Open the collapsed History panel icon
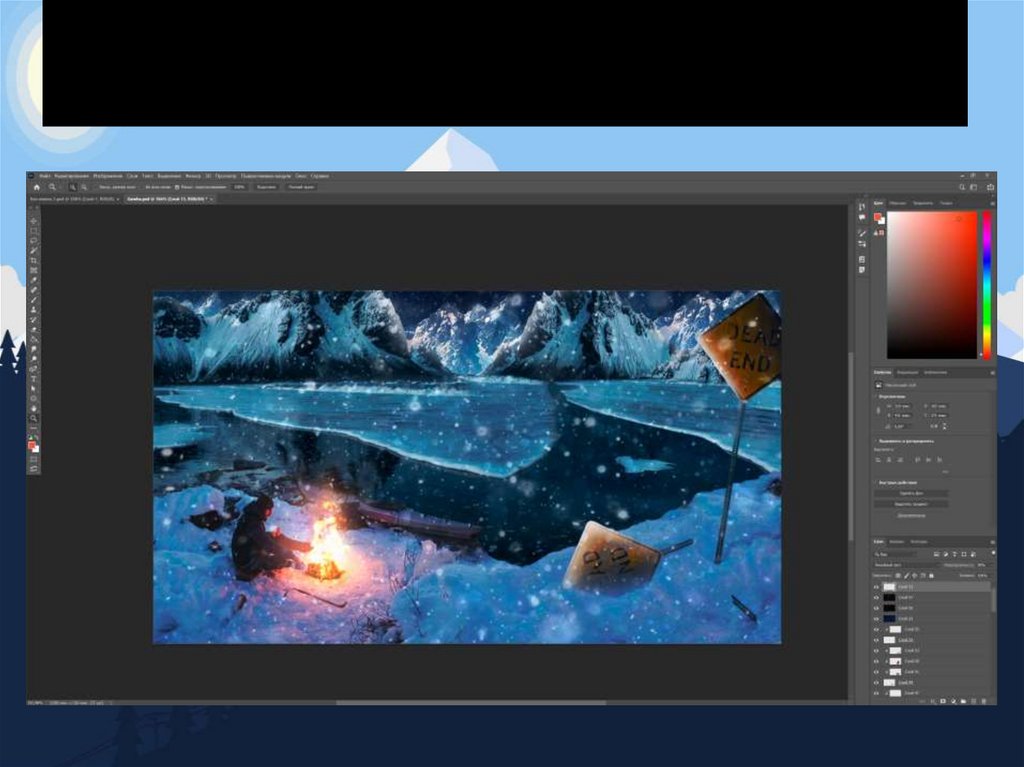The width and height of the screenshot is (1024, 767). 862,207
